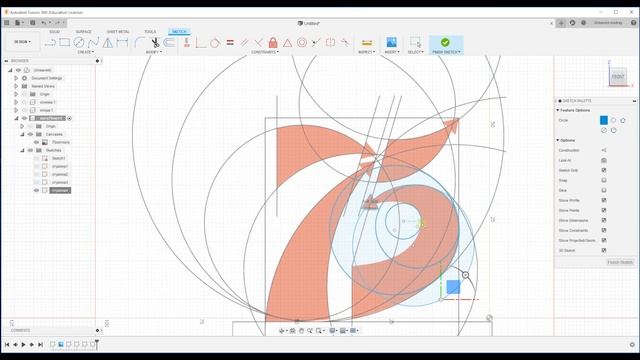Screen dimensions: 640x360
Task: Select the Fillet tool
Action: click(140, 42)
